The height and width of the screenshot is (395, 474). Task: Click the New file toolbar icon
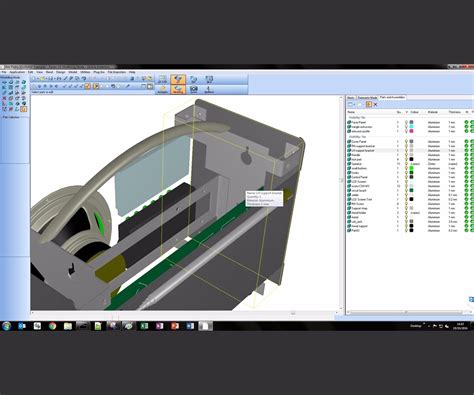click(x=33, y=79)
